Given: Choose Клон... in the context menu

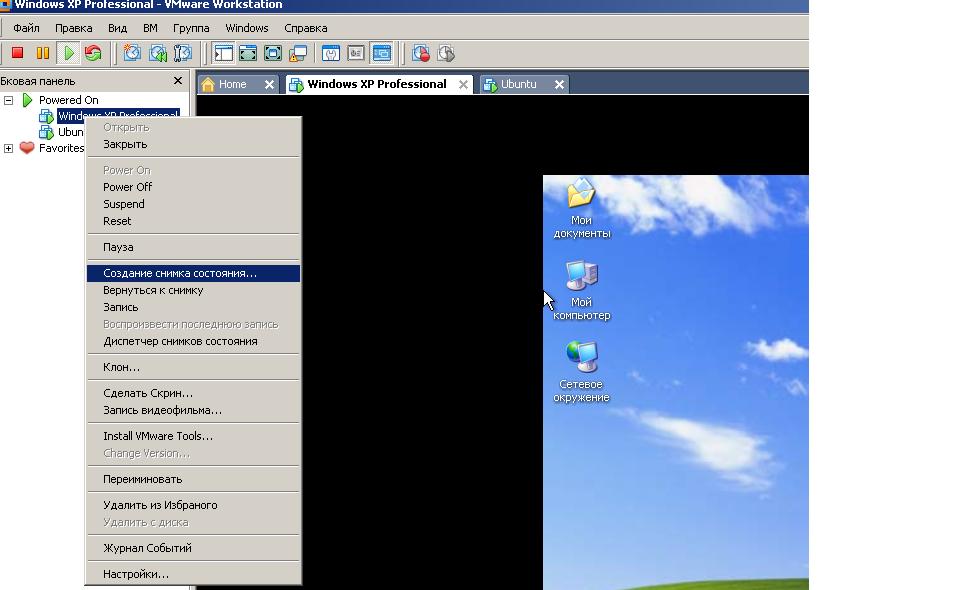Looking at the screenshot, I should pyautogui.click(x=193, y=367).
